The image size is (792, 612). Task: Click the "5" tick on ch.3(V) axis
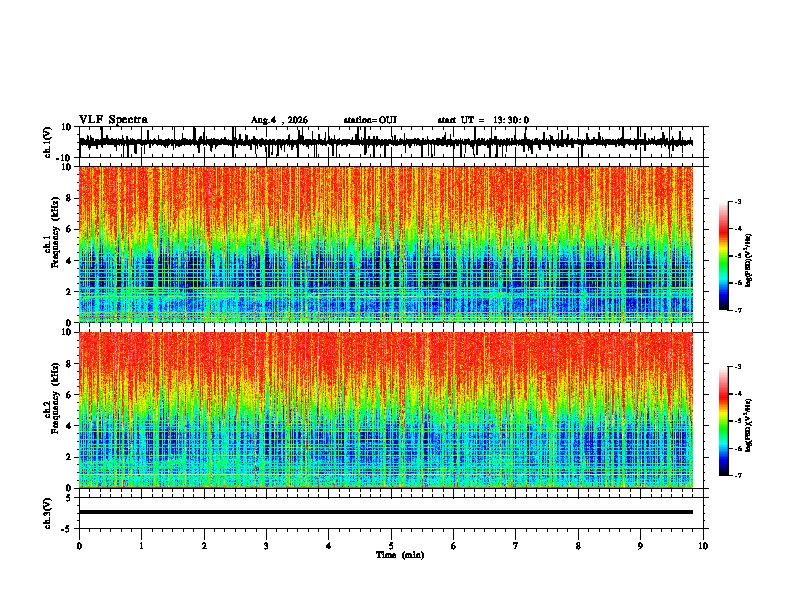[x=69, y=497]
